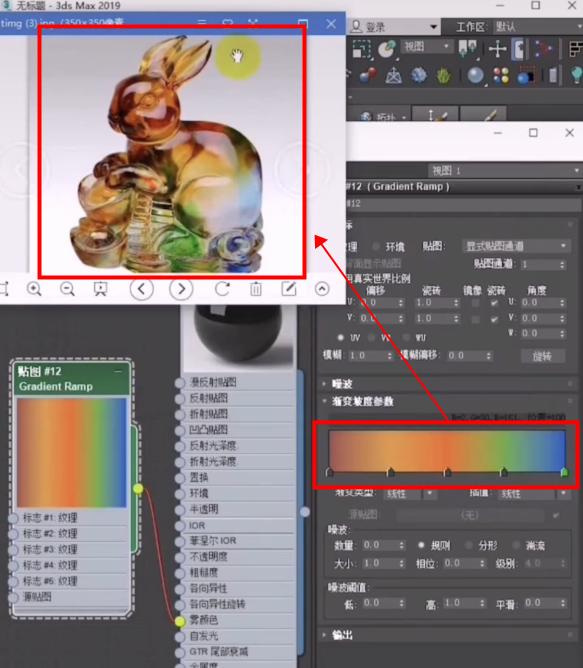Click the 视图 coordinate dropdown in the toolbar
This screenshot has width=583, height=668.
coord(426,46)
